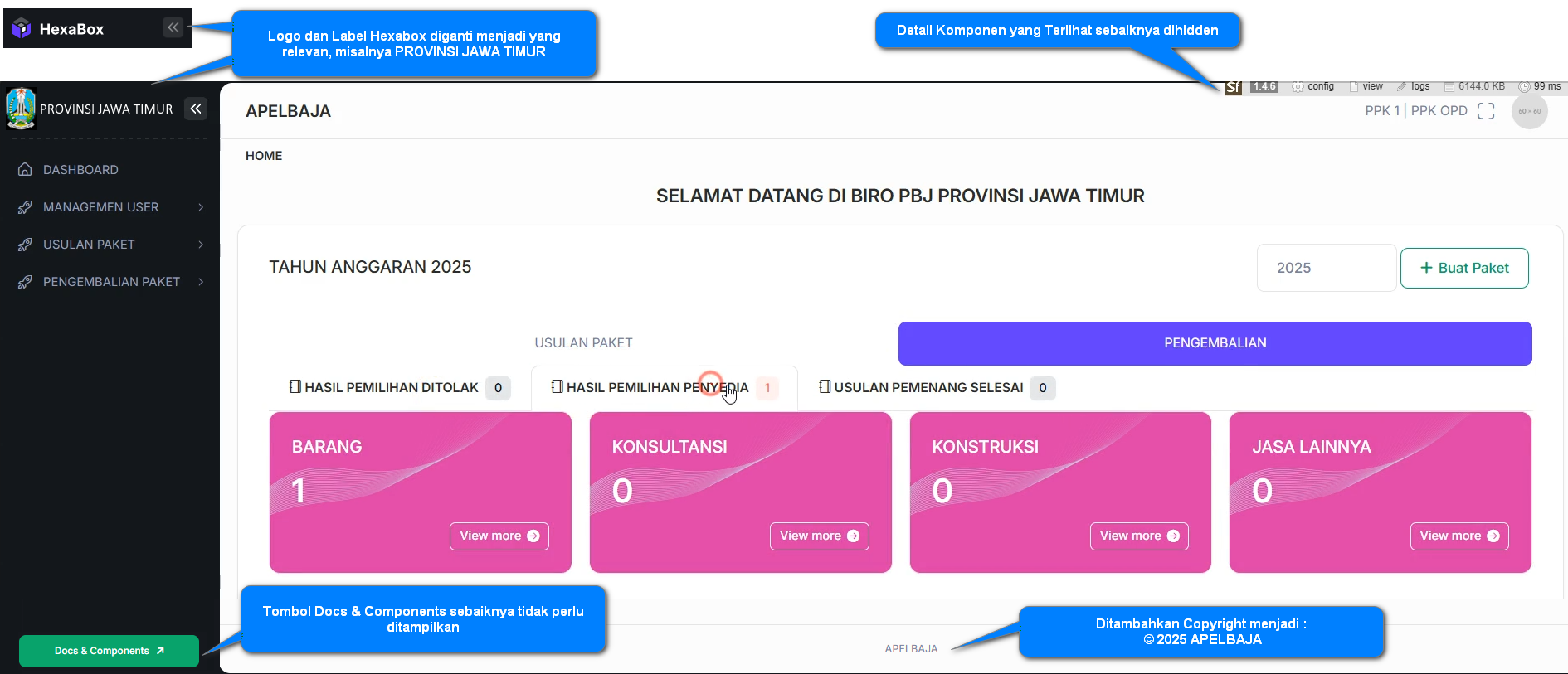
Task: Select the USULAN PEMENANG SELESAI tab
Action: [x=937, y=388]
